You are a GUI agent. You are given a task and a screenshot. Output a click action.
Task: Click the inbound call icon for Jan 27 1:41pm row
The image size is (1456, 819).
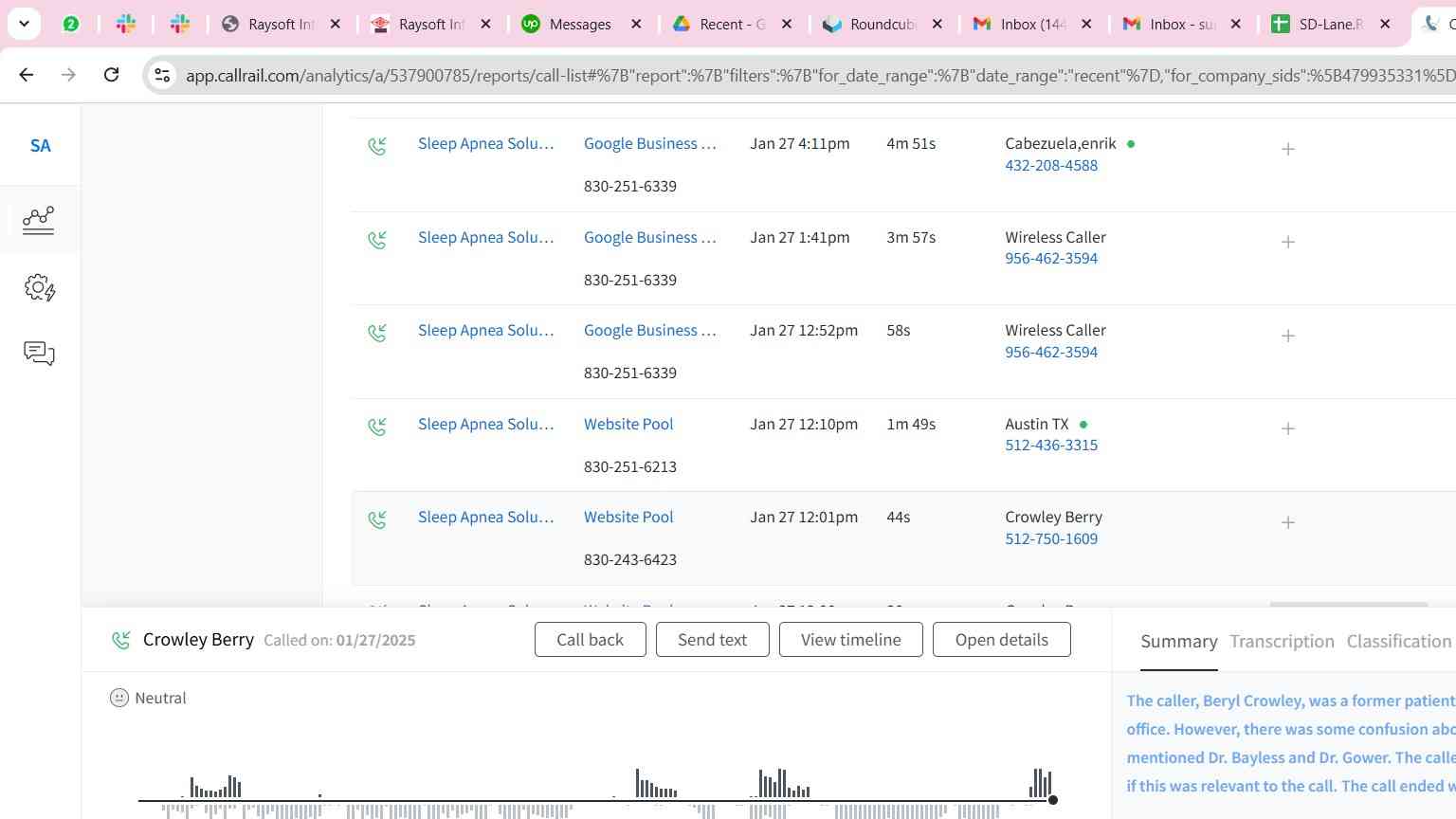tap(377, 240)
